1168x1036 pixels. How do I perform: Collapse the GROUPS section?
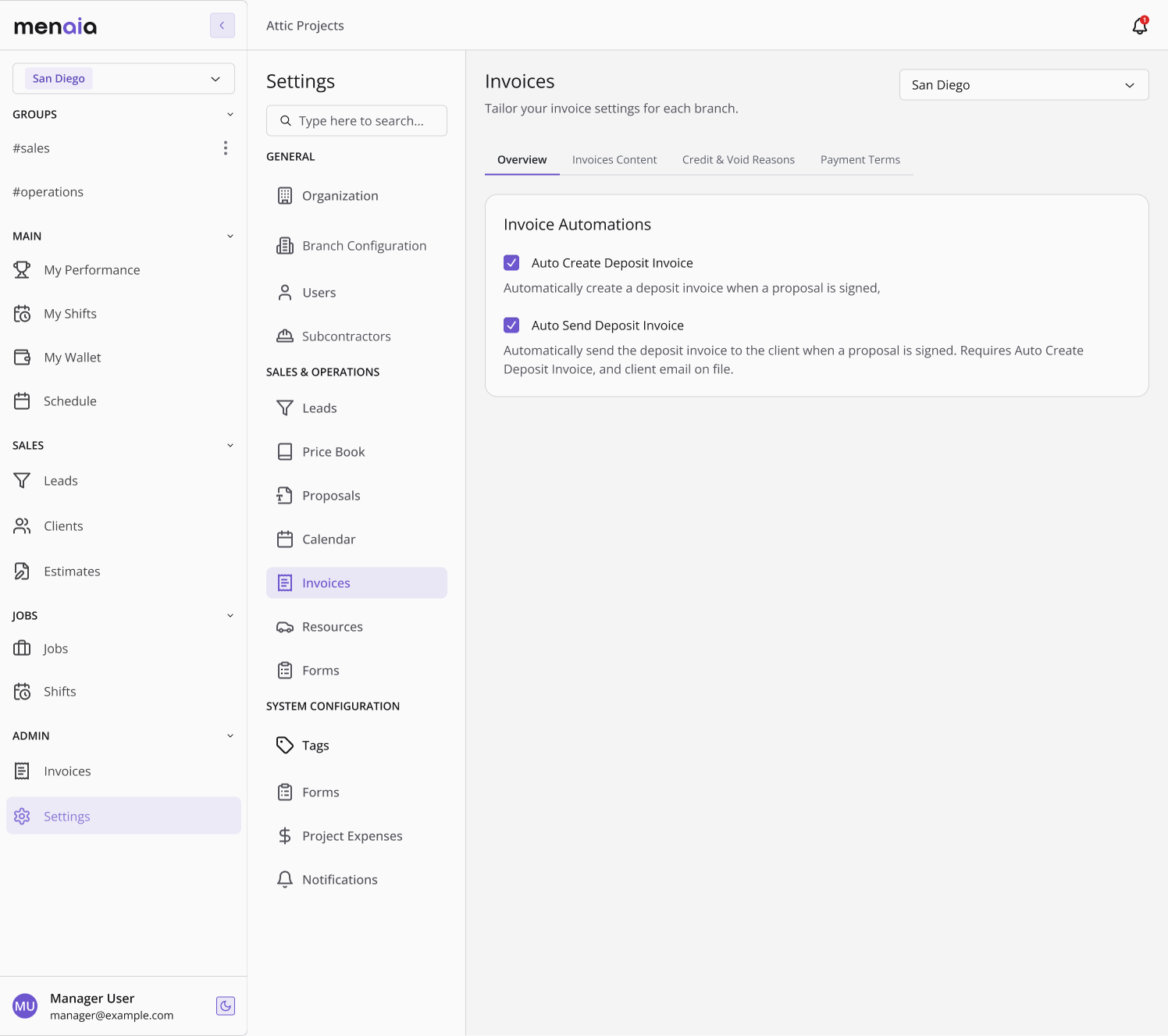point(230,115)
